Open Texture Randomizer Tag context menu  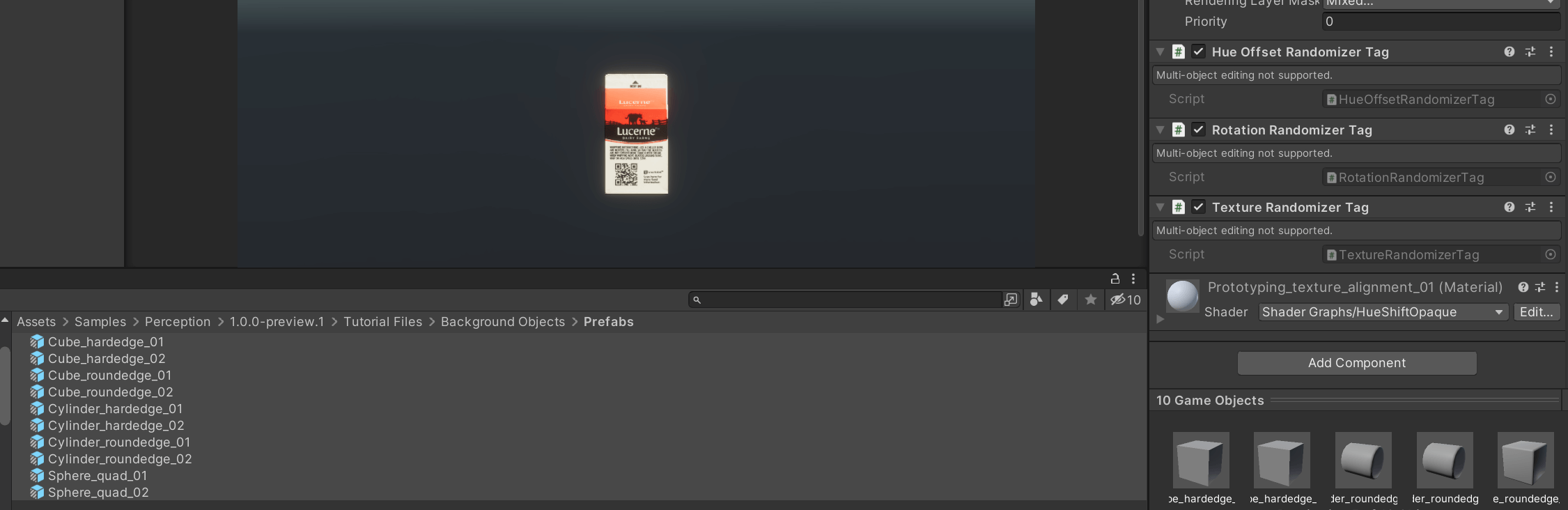[1551, 207]
